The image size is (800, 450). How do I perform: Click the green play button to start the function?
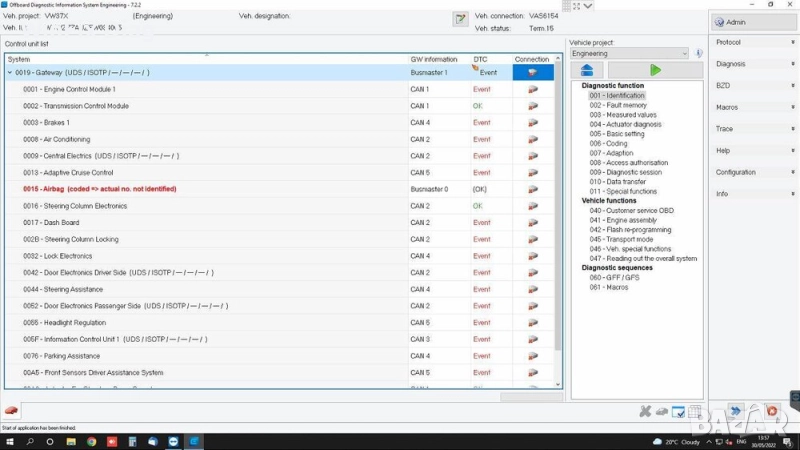tap(655, 70)
